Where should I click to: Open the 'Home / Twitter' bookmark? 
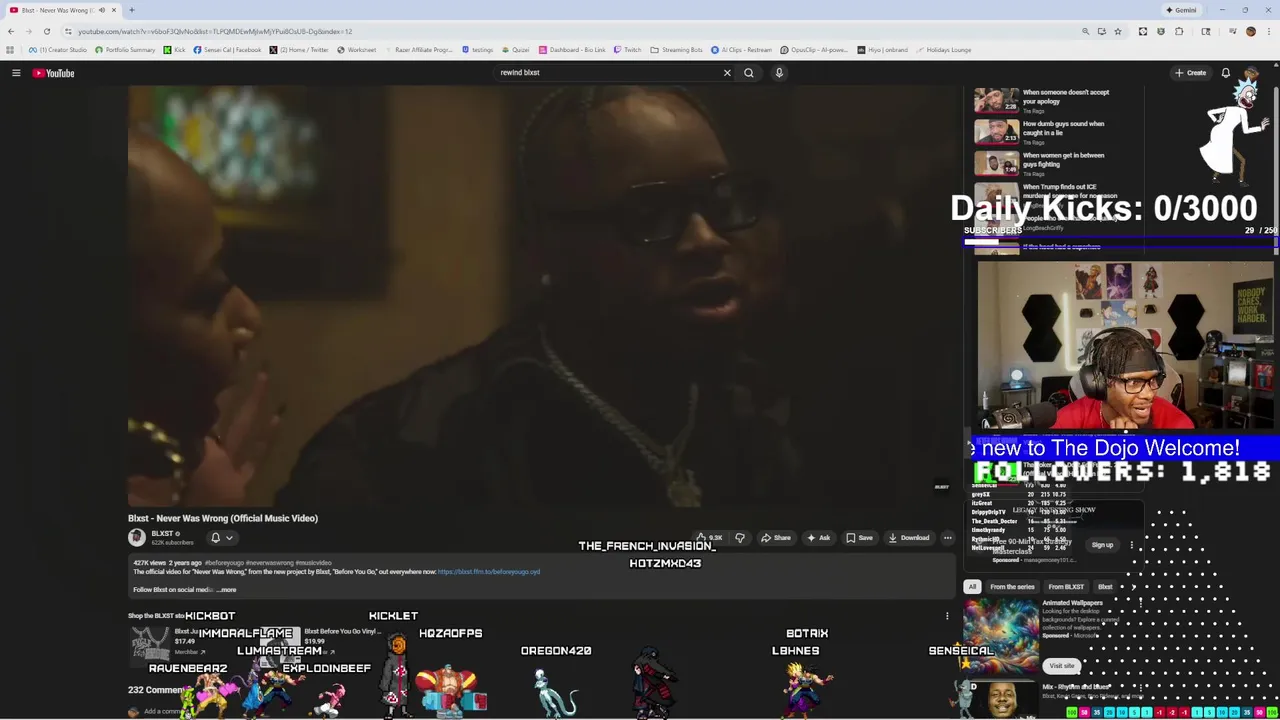(299, 50)
